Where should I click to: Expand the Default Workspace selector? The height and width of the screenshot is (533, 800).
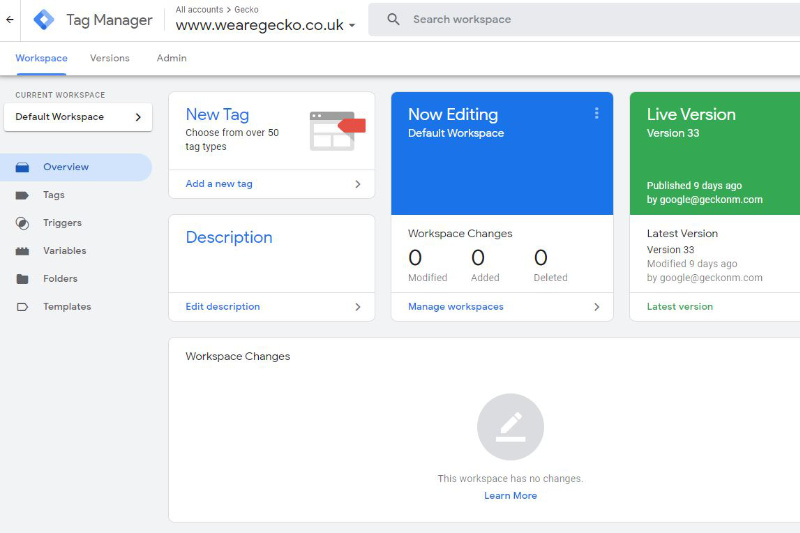(x=78, y=117)
